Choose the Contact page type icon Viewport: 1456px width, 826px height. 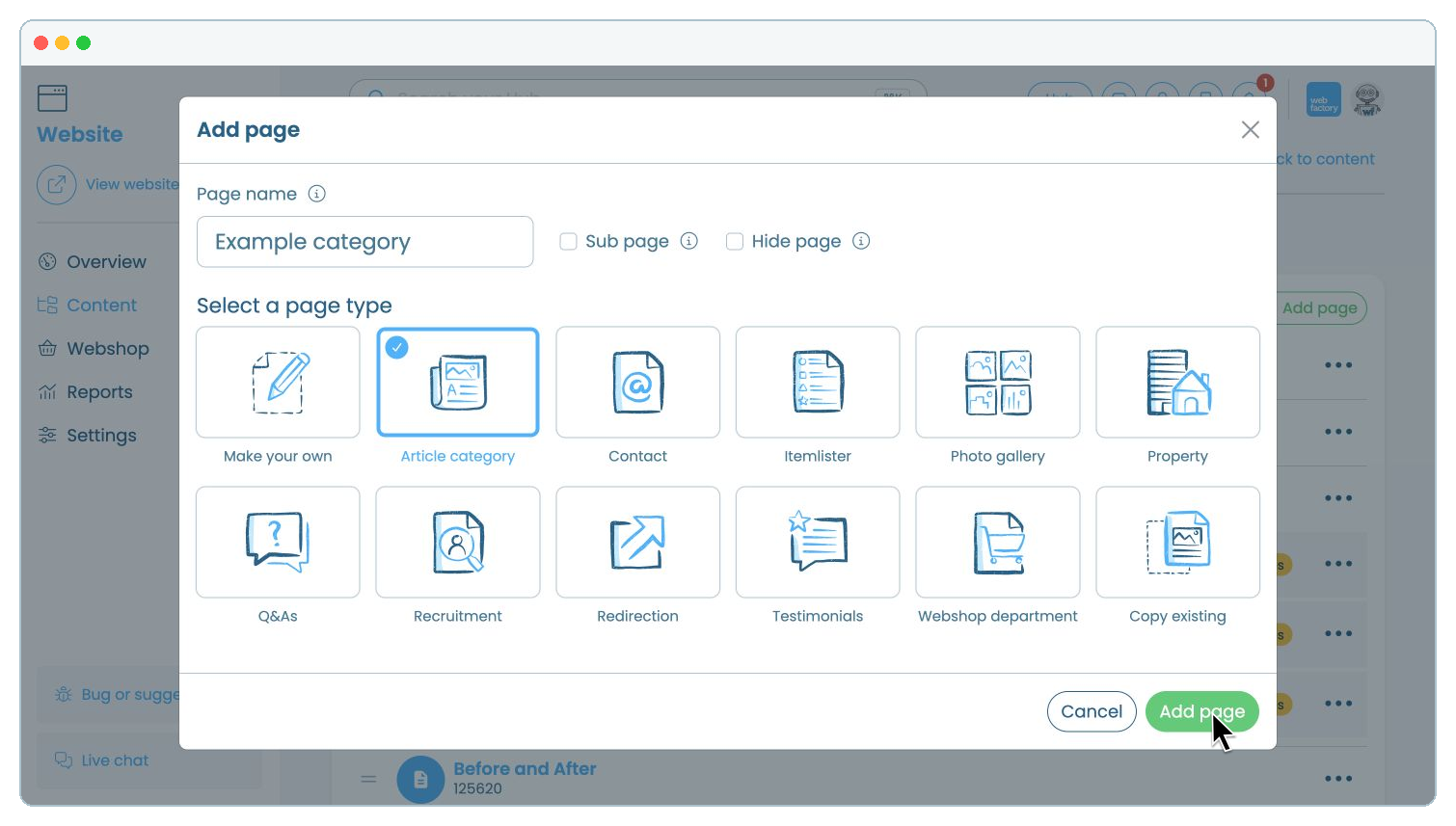637,383
